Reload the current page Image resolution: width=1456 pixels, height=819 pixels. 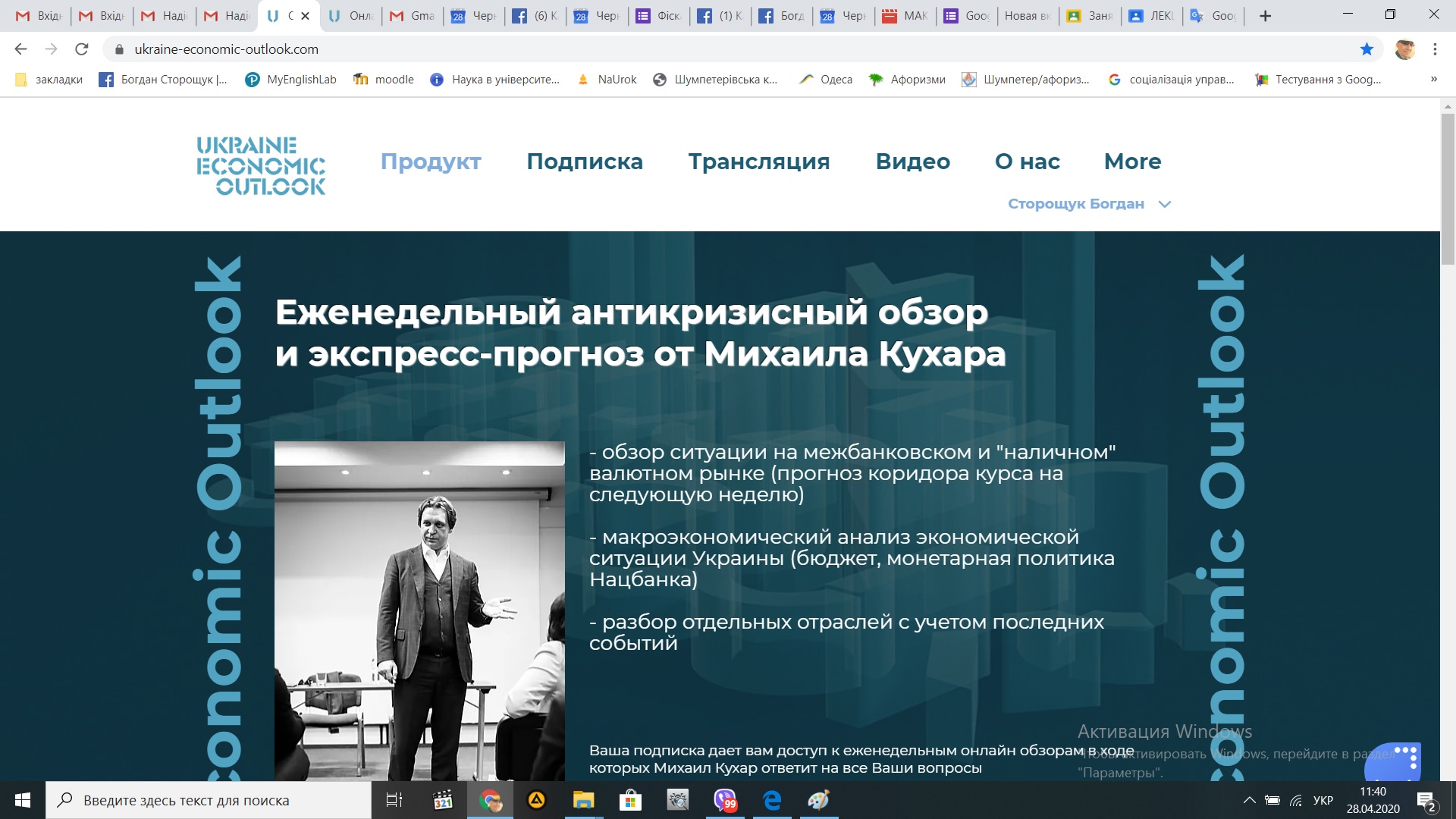click(82, 49)
